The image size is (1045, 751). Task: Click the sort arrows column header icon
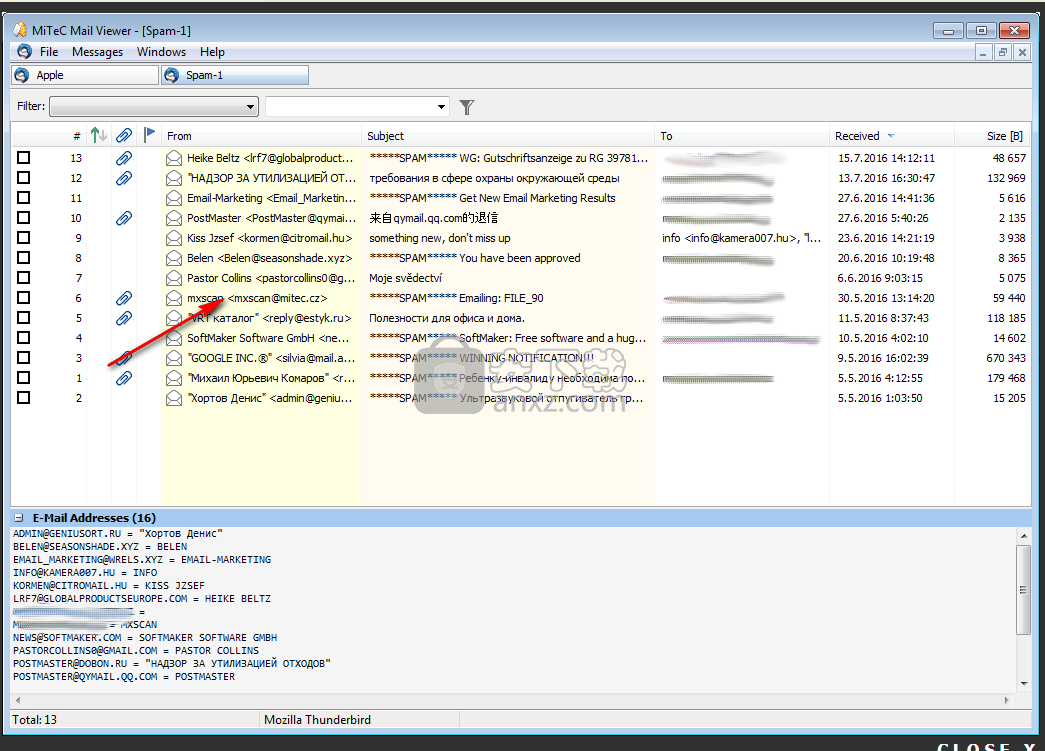pos(99,135)
